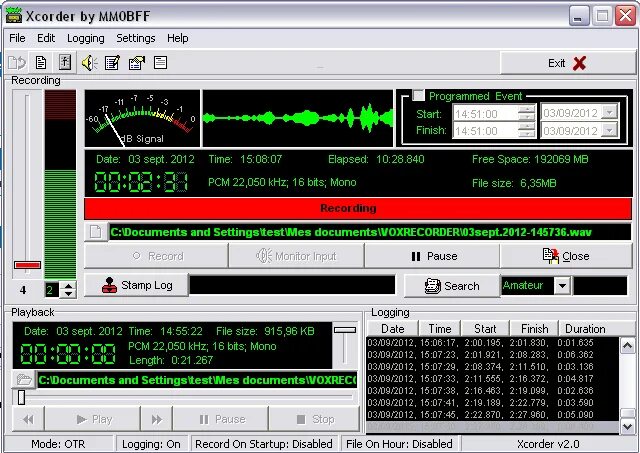Click the dB Signal VU meter
This screenshot has height=453, width=640.
(142, 118)
